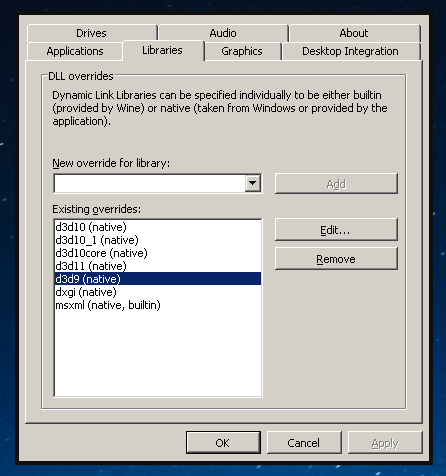Select the "d3d9 (native)" override
Viewport: 446px width, 476px height.
coord(158,279)
